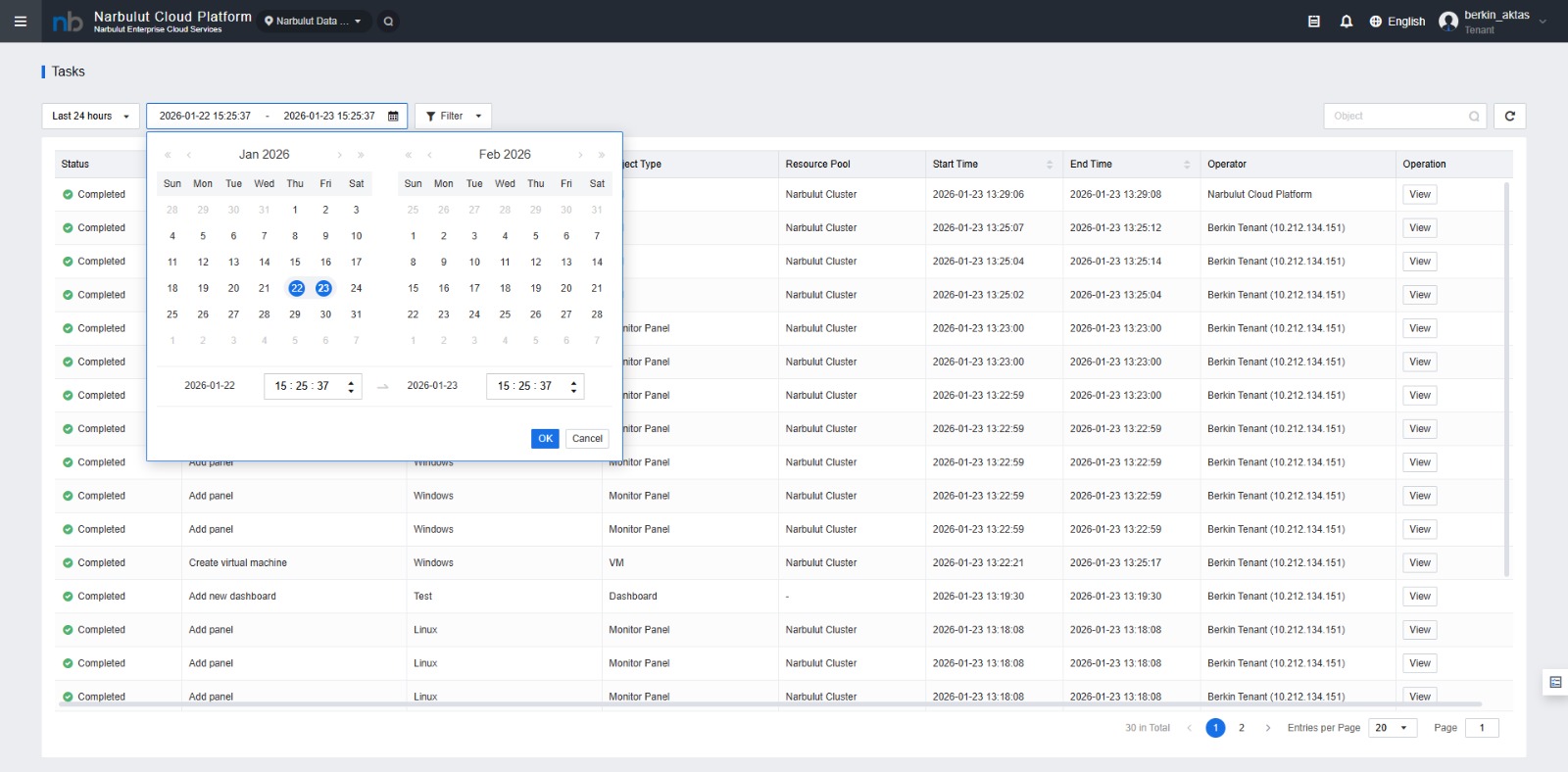The height and width of the screenshot is (772, 1568).
Task: Open the hamburger navigation menu
Action: coord(20,21)
